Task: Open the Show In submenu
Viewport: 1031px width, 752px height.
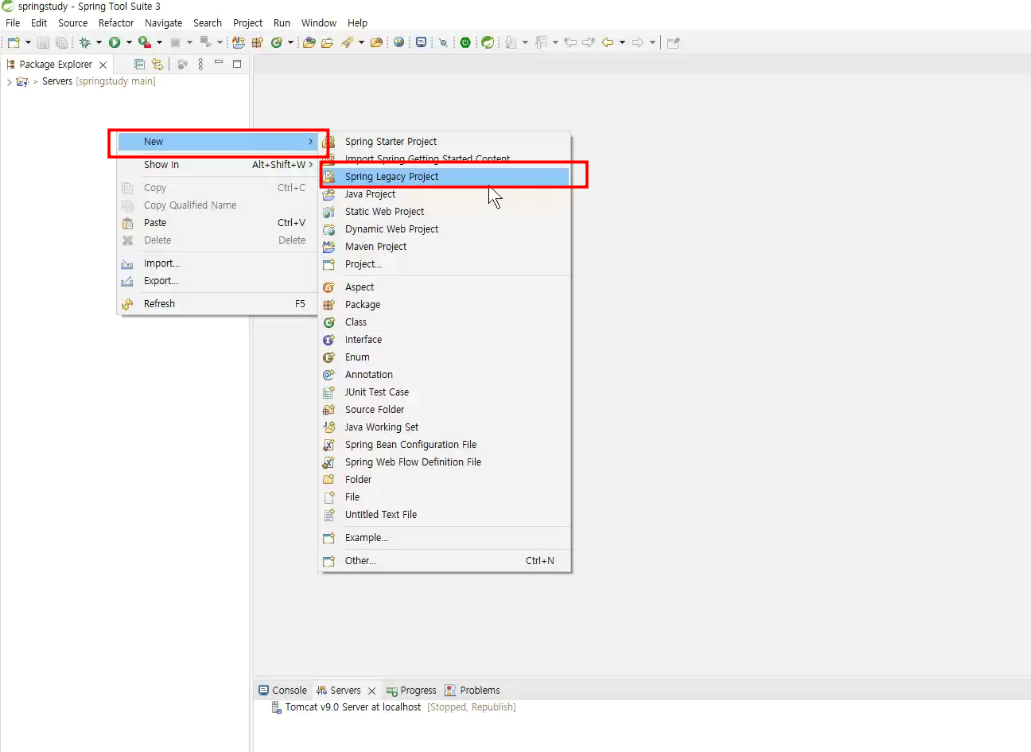Action: pyautogui.click(x=218, y=164)
